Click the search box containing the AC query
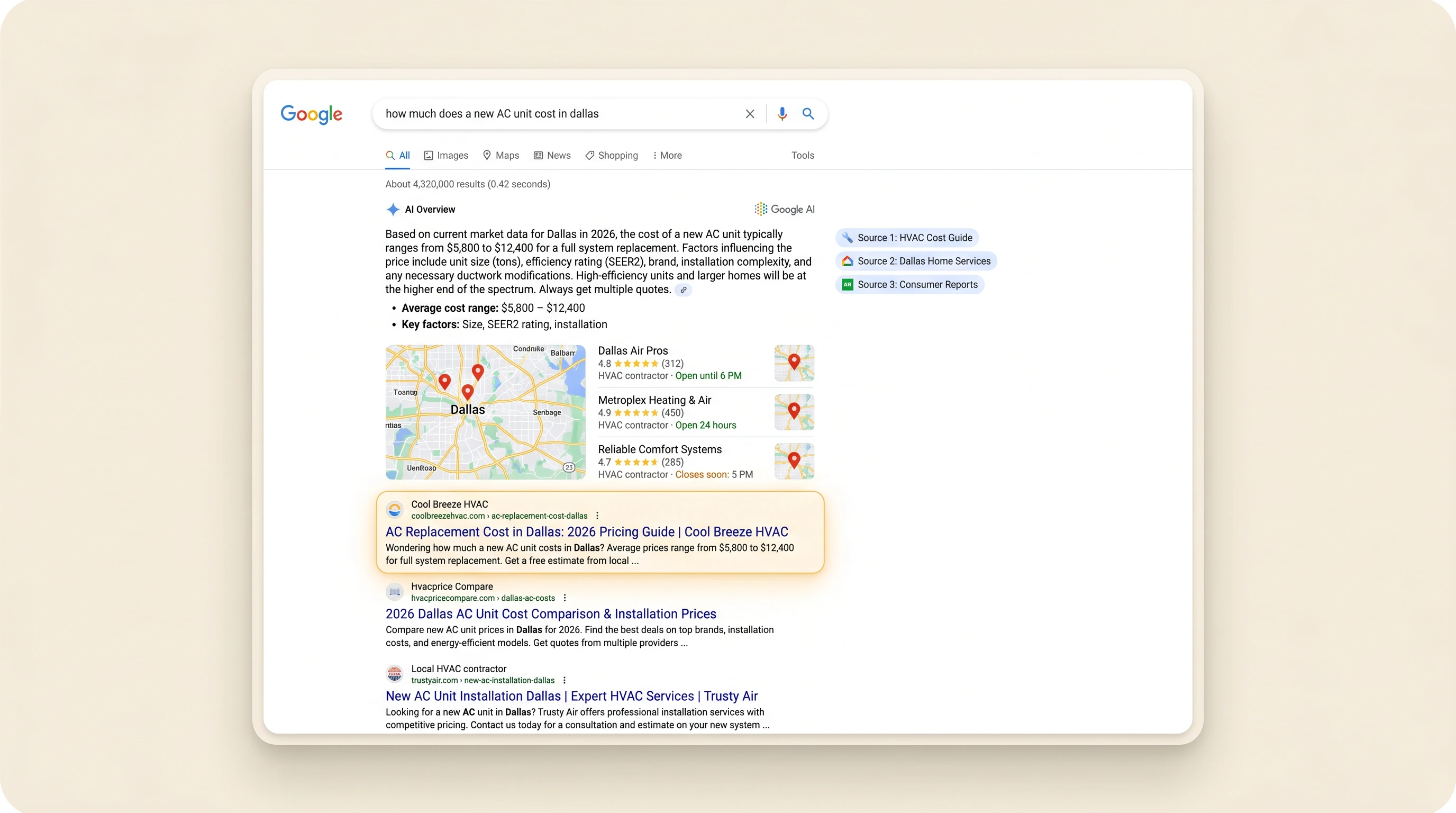Screen dimensions: 1456x813 tap(600, 114)
